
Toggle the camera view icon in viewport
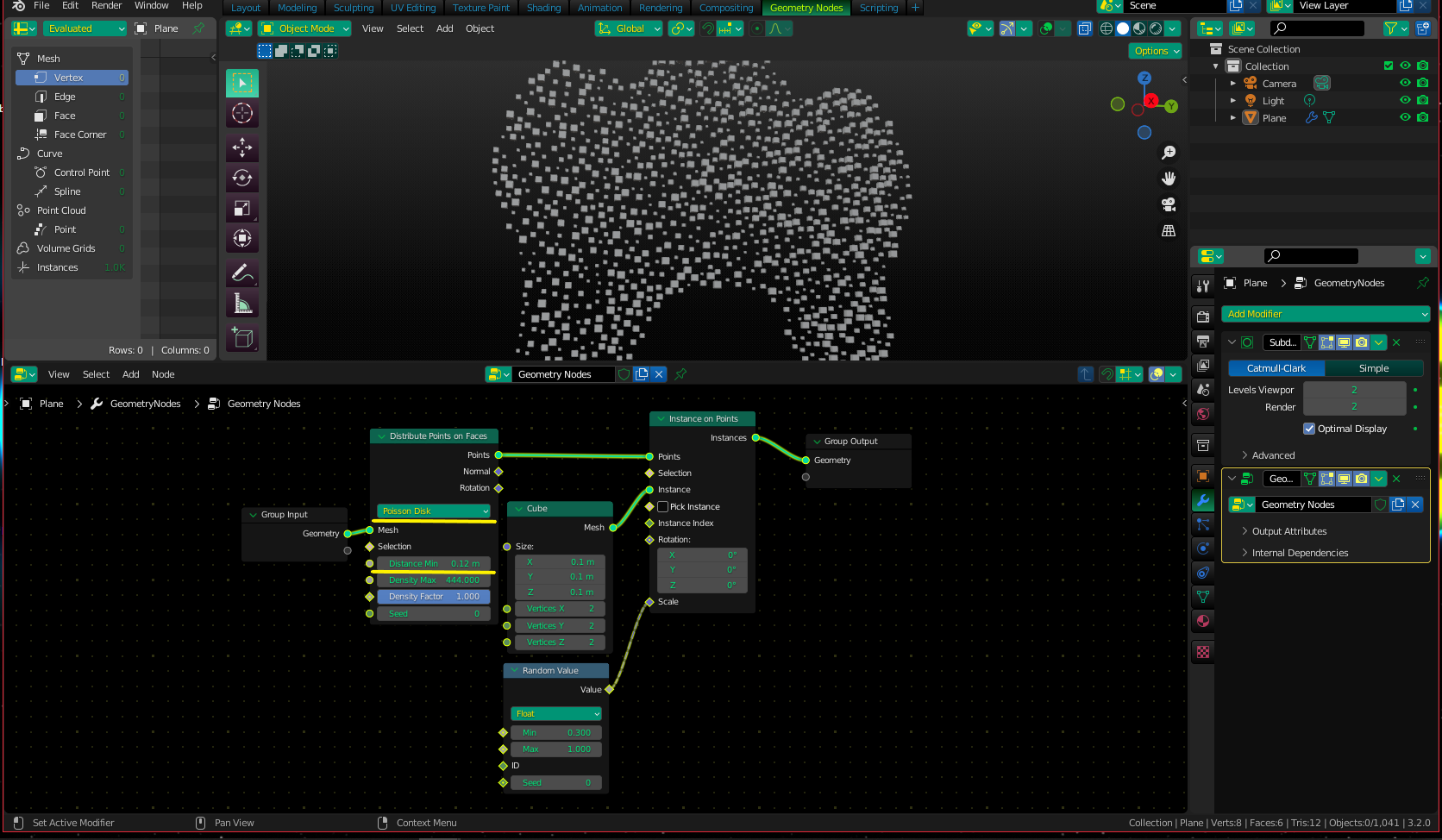click(x=1169, y=204)
